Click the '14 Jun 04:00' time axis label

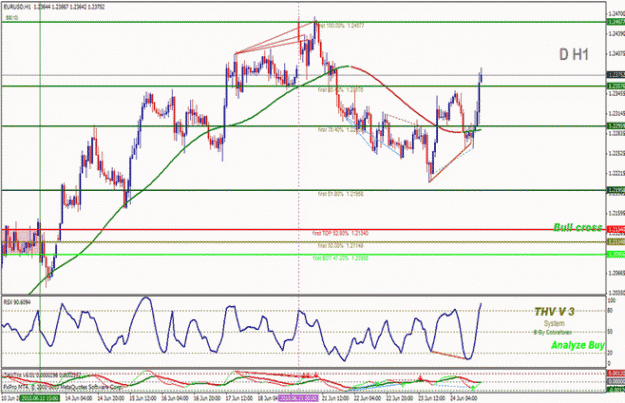pyautogui.click(x=79, y=398)
